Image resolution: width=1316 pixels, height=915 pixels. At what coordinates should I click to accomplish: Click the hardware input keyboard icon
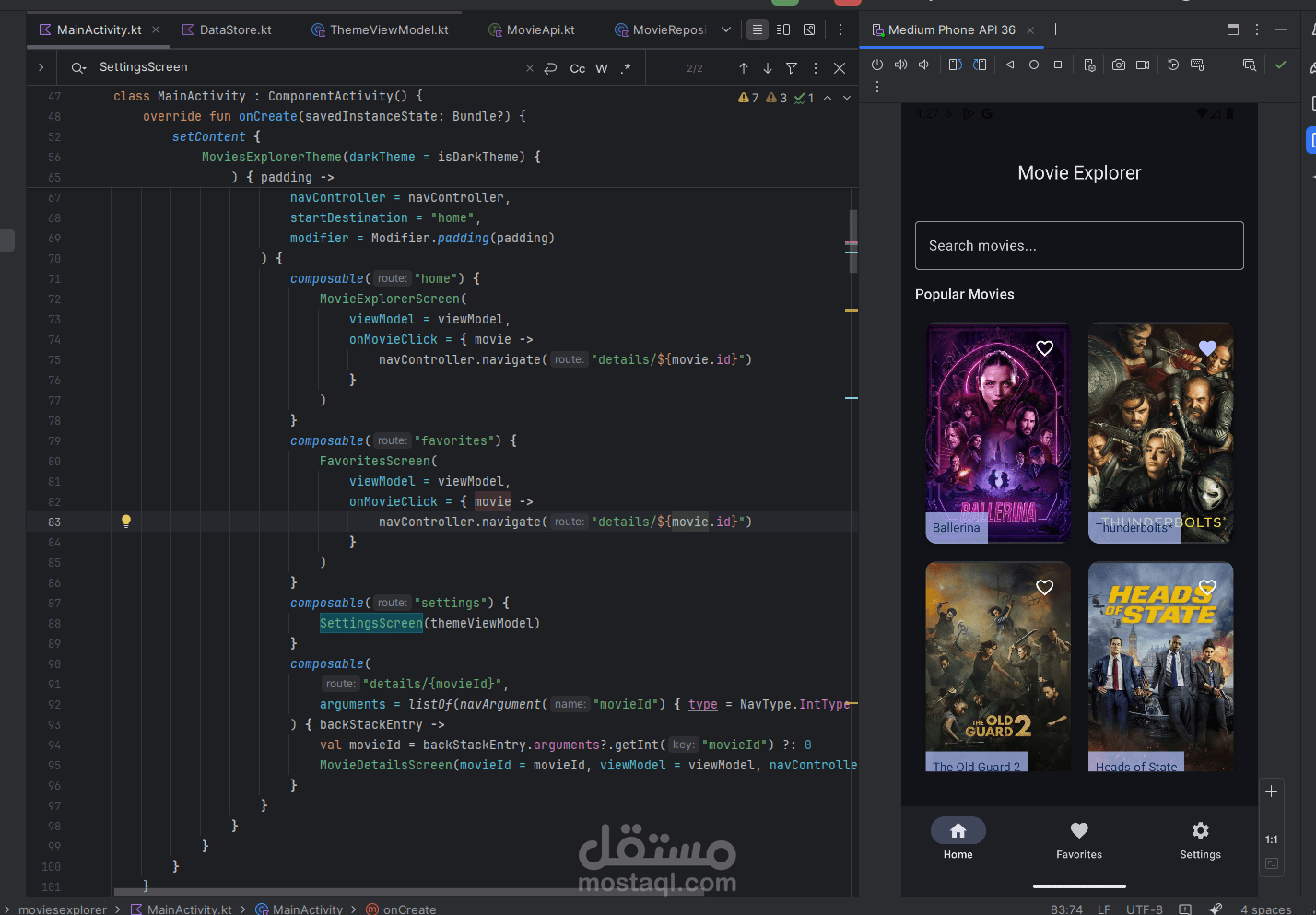(1197, 65)
